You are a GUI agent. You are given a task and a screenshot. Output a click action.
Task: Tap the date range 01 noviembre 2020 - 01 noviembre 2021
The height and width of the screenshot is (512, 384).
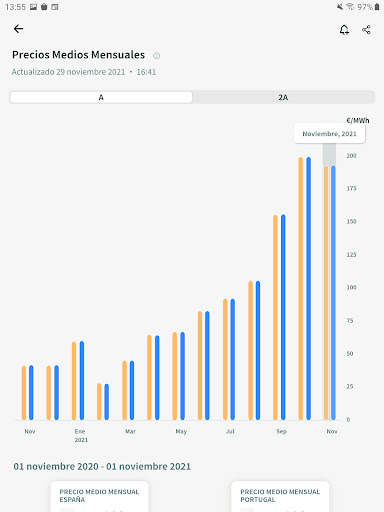click(102, 466)
